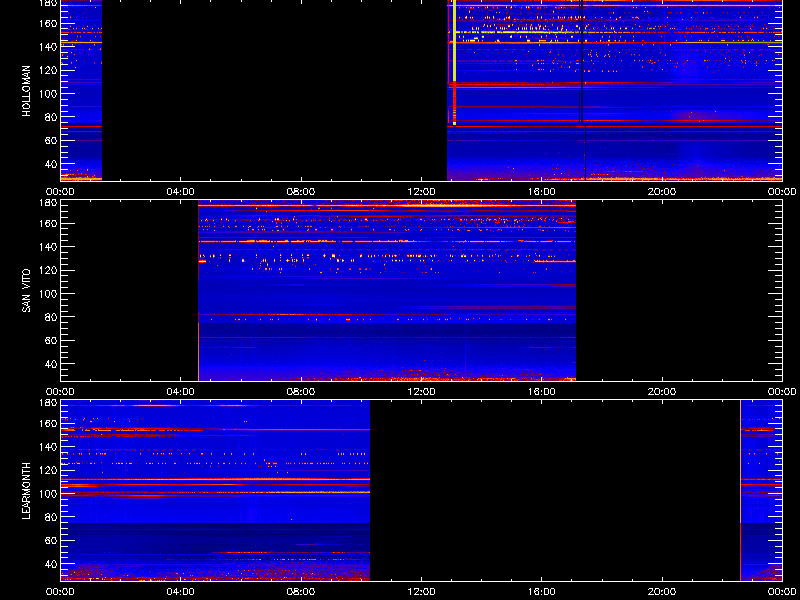Pick the 100 label on San Vito axis
Viewport: 800px width, 600px height.
pos(50,294)
